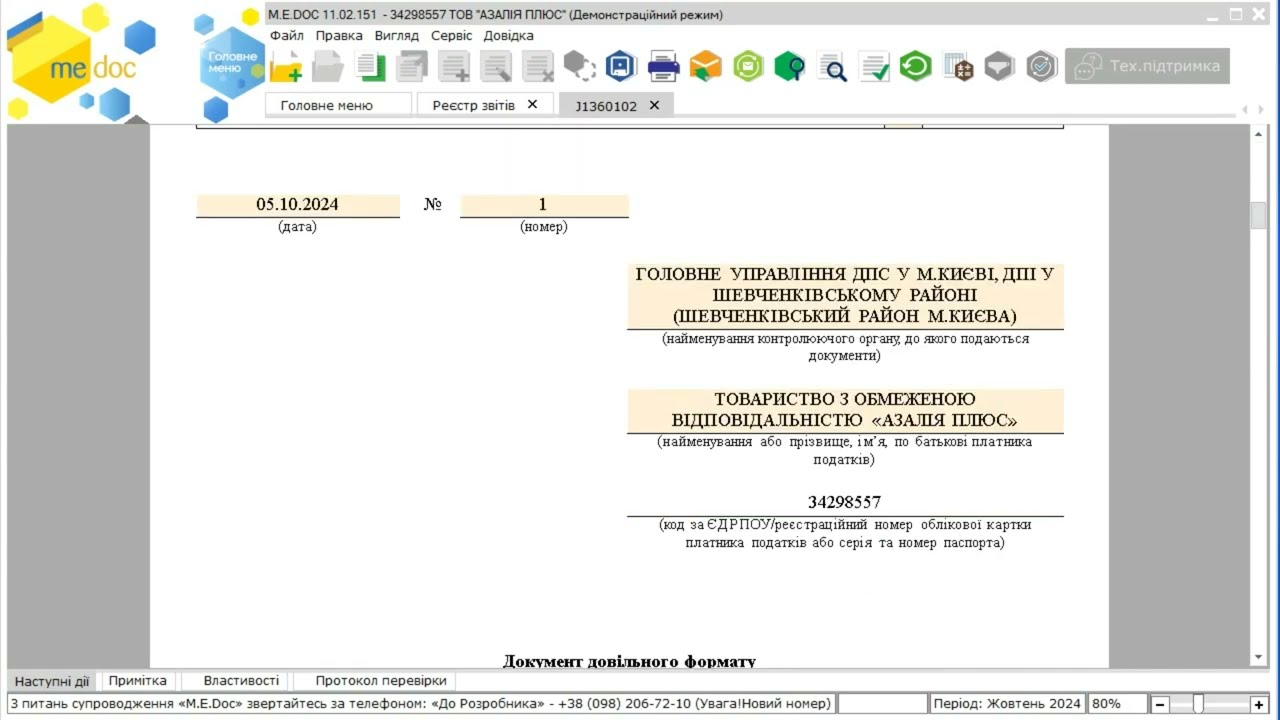Click the vertical scrollbar up arrow
The height and width of the screenshot is (720, 1280).
pyautogui.click(x=1258, y=133)
